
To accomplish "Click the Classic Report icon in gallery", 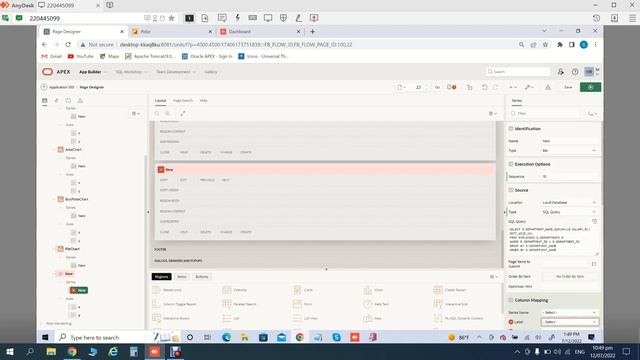I will 438,290.
